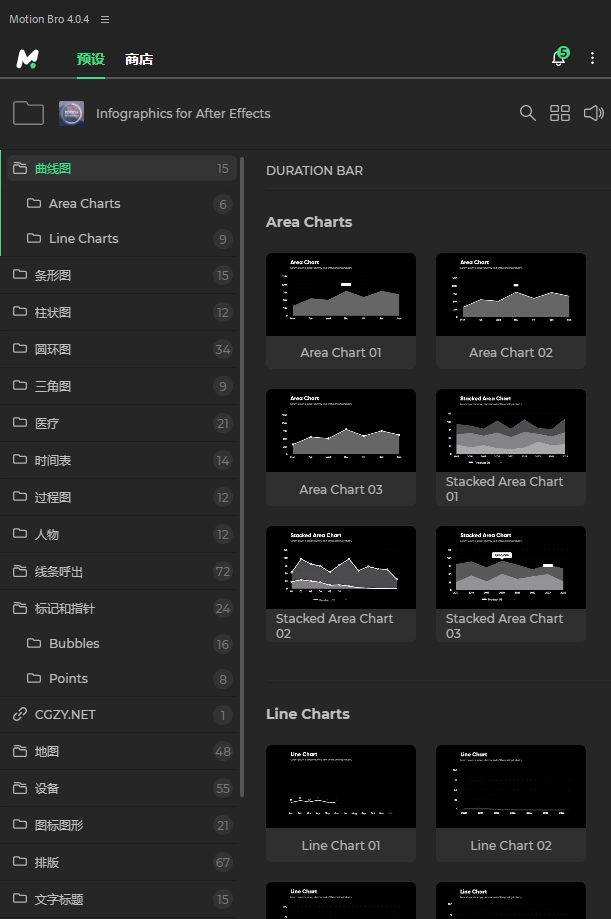Click the Line Charts section heading
This screenshot has width=611, height=919.
click(308, 714)
